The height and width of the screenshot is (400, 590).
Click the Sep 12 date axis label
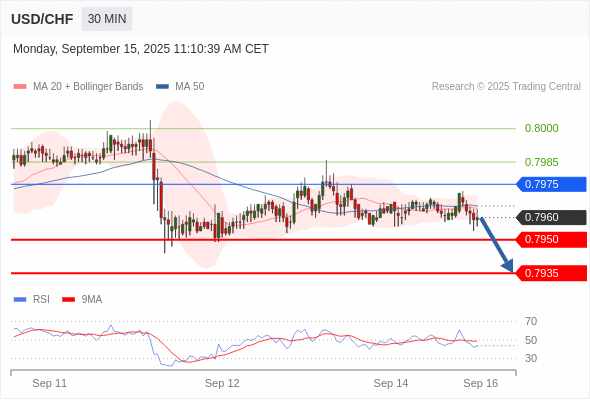(222, 383)
